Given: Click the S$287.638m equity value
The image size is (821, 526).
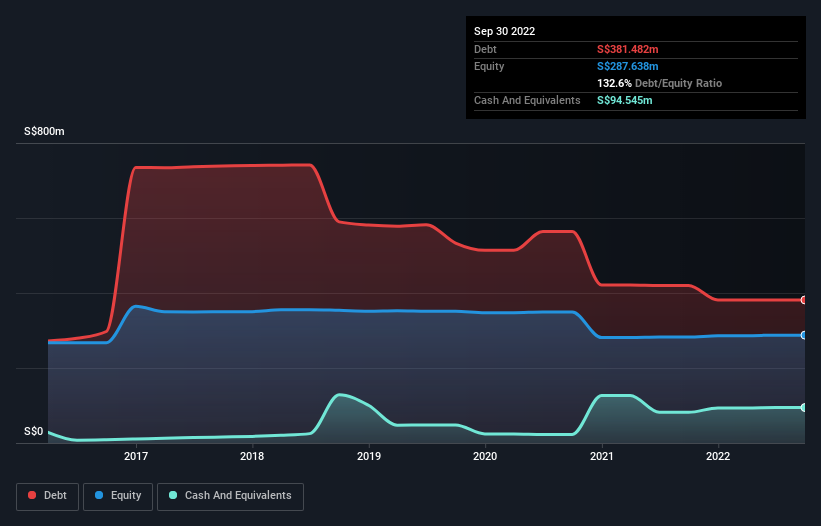Looking at the screenshot, I should [x=627, y=66].
